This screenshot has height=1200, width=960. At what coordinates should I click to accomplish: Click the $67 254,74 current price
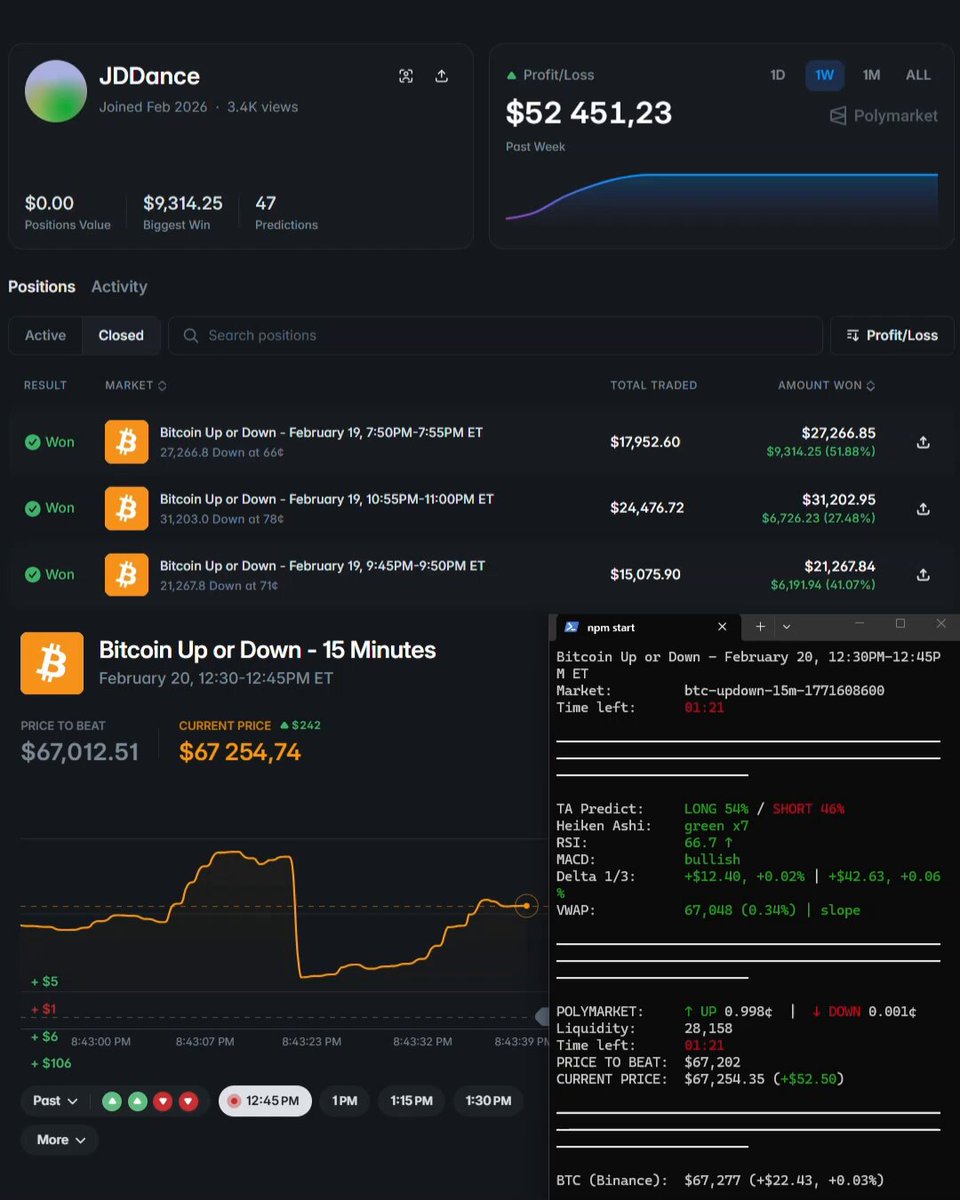(x=240, y=752)
